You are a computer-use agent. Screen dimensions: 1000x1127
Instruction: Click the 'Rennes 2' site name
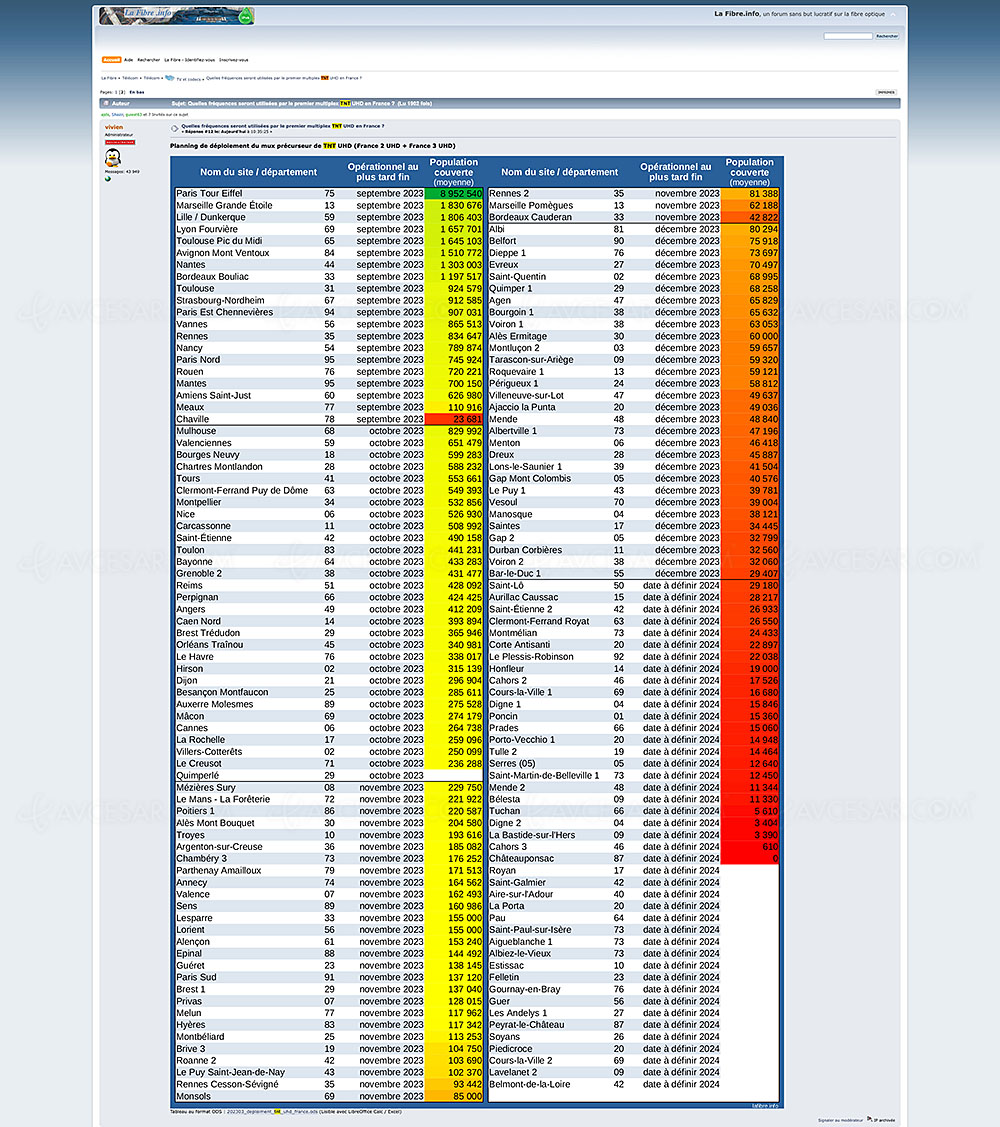tap(509, 193)
